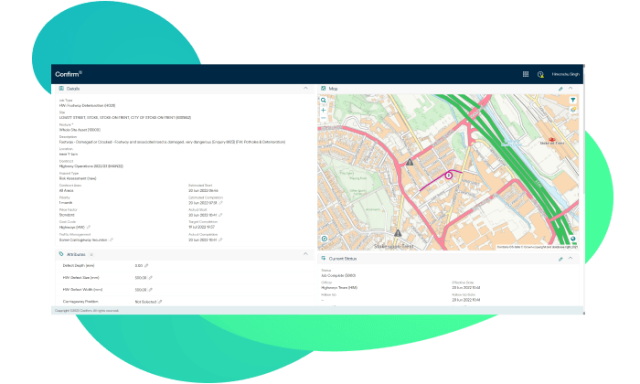Open the map filter funnel icon
The width and height of the screenshot is (640, 384).
click(x=573, y=100)
